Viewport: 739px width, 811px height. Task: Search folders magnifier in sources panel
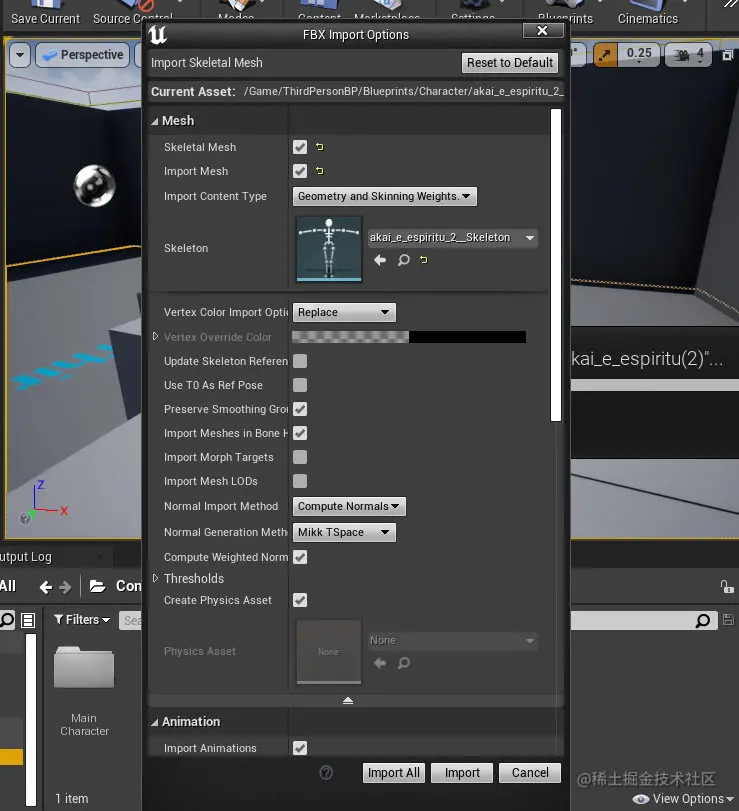click(7, 620)
